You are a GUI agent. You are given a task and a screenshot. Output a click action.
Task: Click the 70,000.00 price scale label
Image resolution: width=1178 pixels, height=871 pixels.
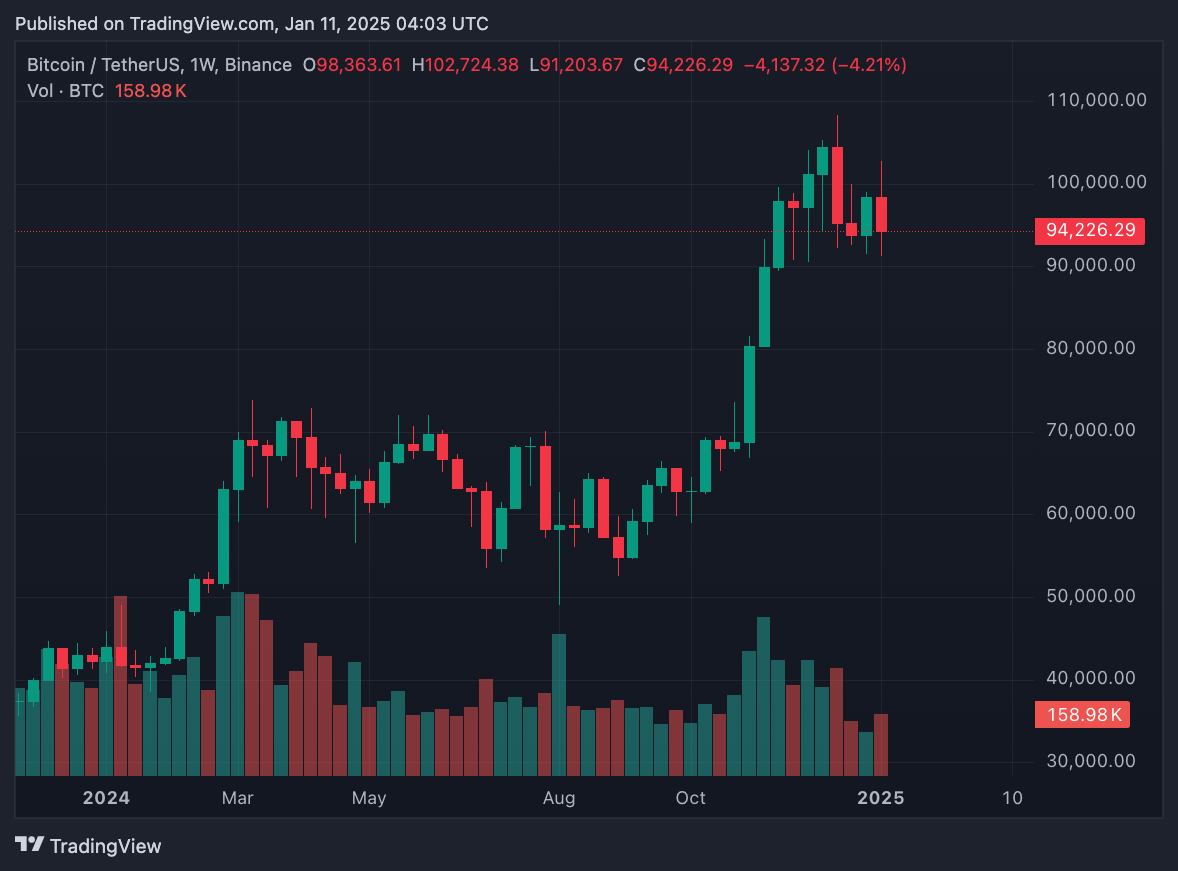click(1096, 431)
